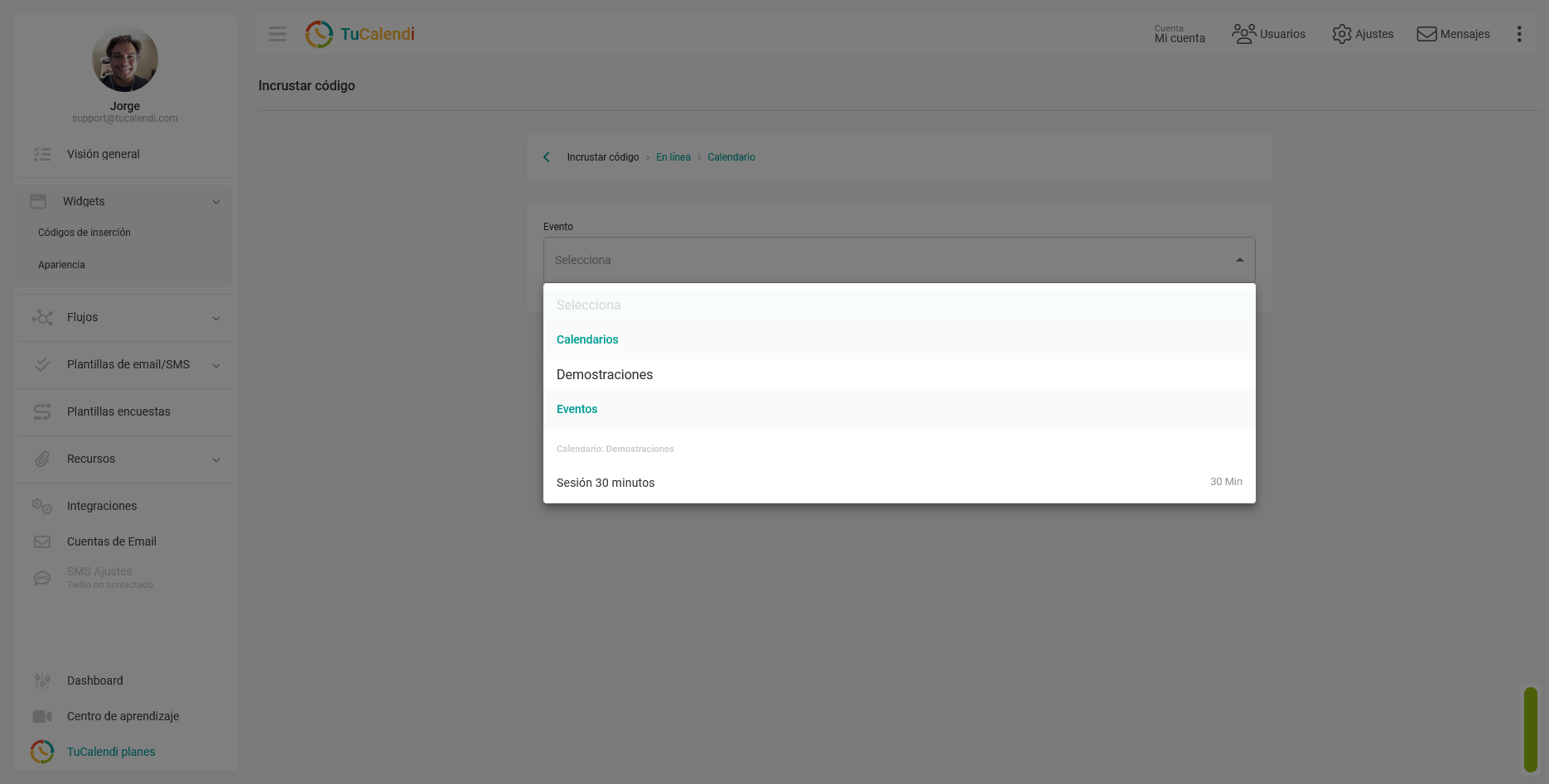Click Calendario in the breadcrumb
This screenshot has width=1549, height=784.
pyautogui.click(x=731, y=157)
